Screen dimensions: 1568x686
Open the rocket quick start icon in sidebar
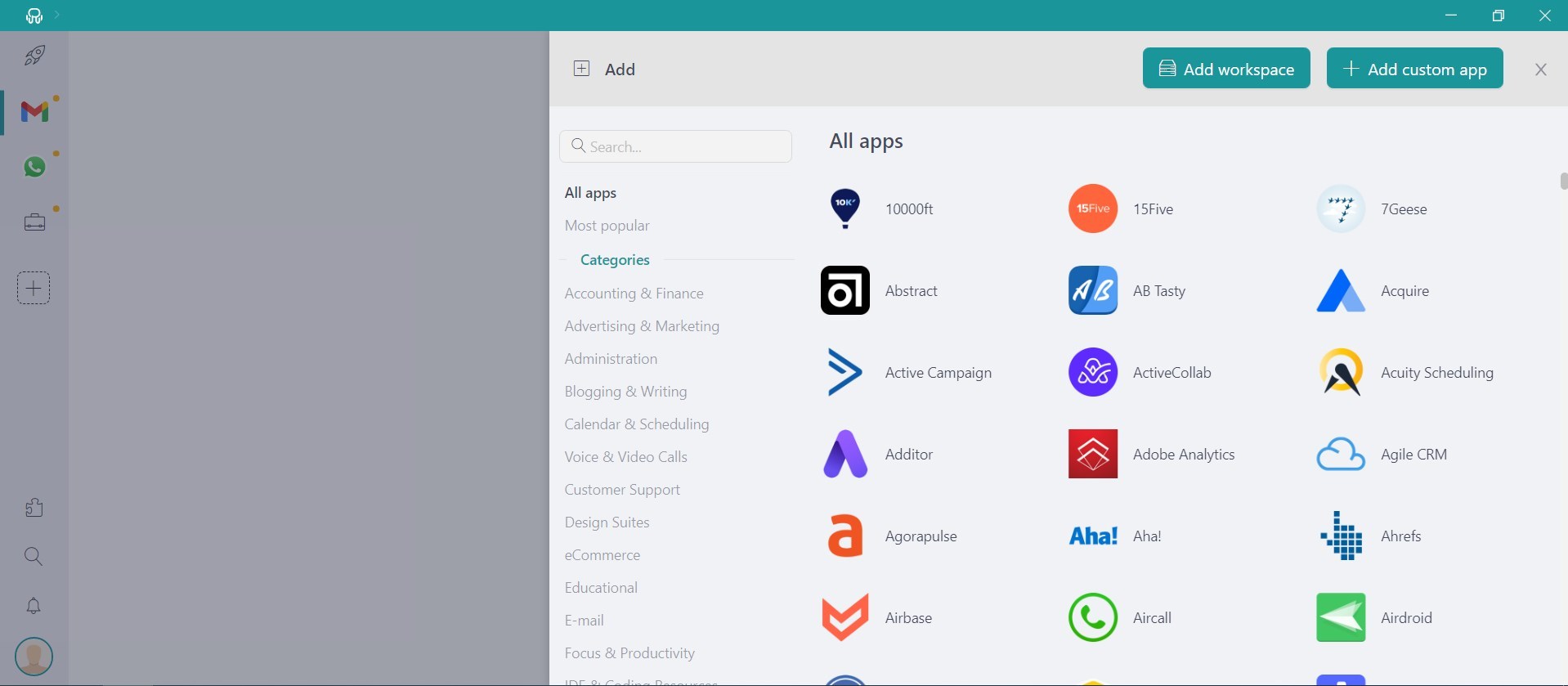coord(34,56)
